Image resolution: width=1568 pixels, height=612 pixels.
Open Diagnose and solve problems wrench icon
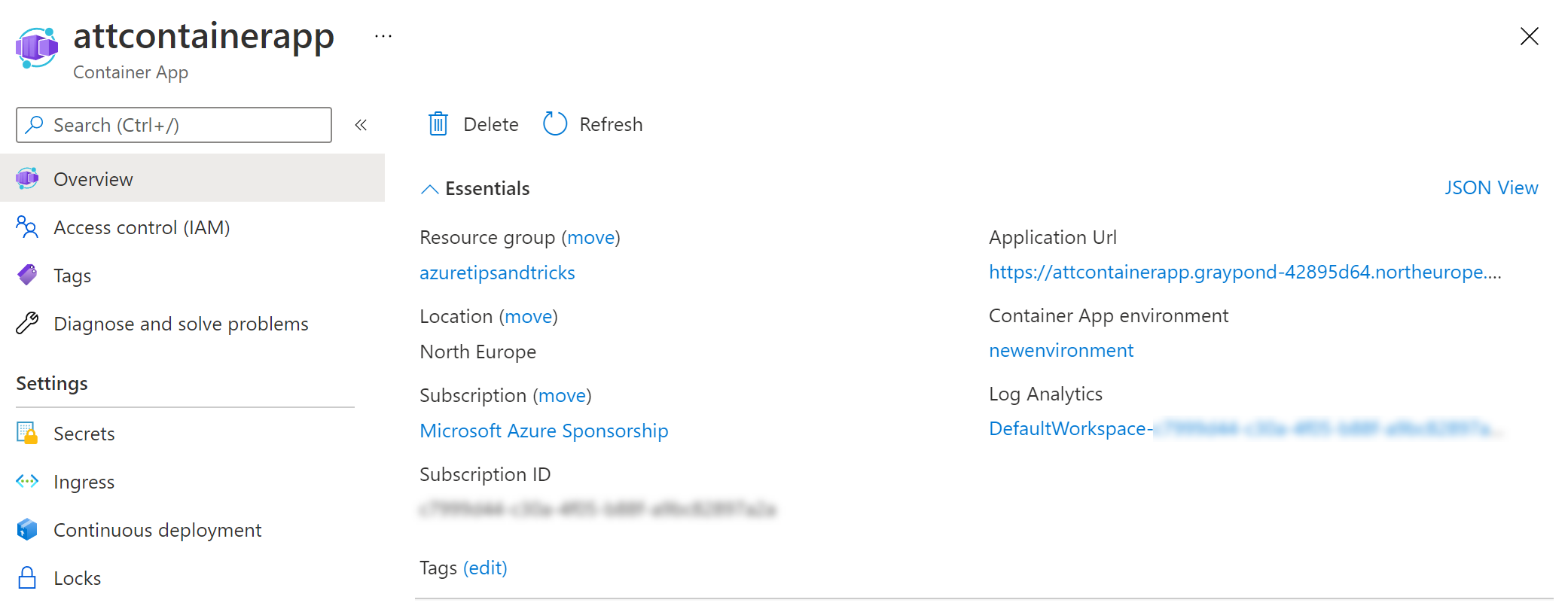click(x=27, y=324)
